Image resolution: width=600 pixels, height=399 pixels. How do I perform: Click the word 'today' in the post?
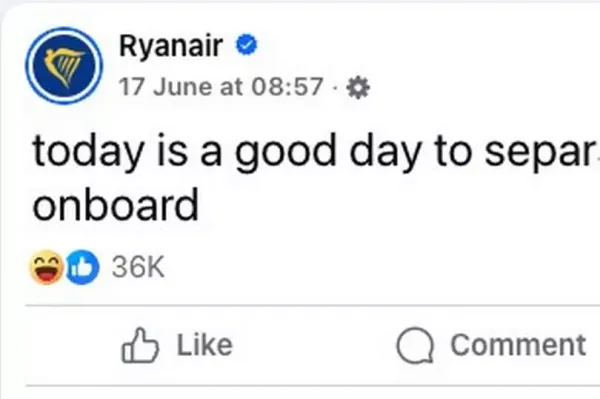pos(88,151)
